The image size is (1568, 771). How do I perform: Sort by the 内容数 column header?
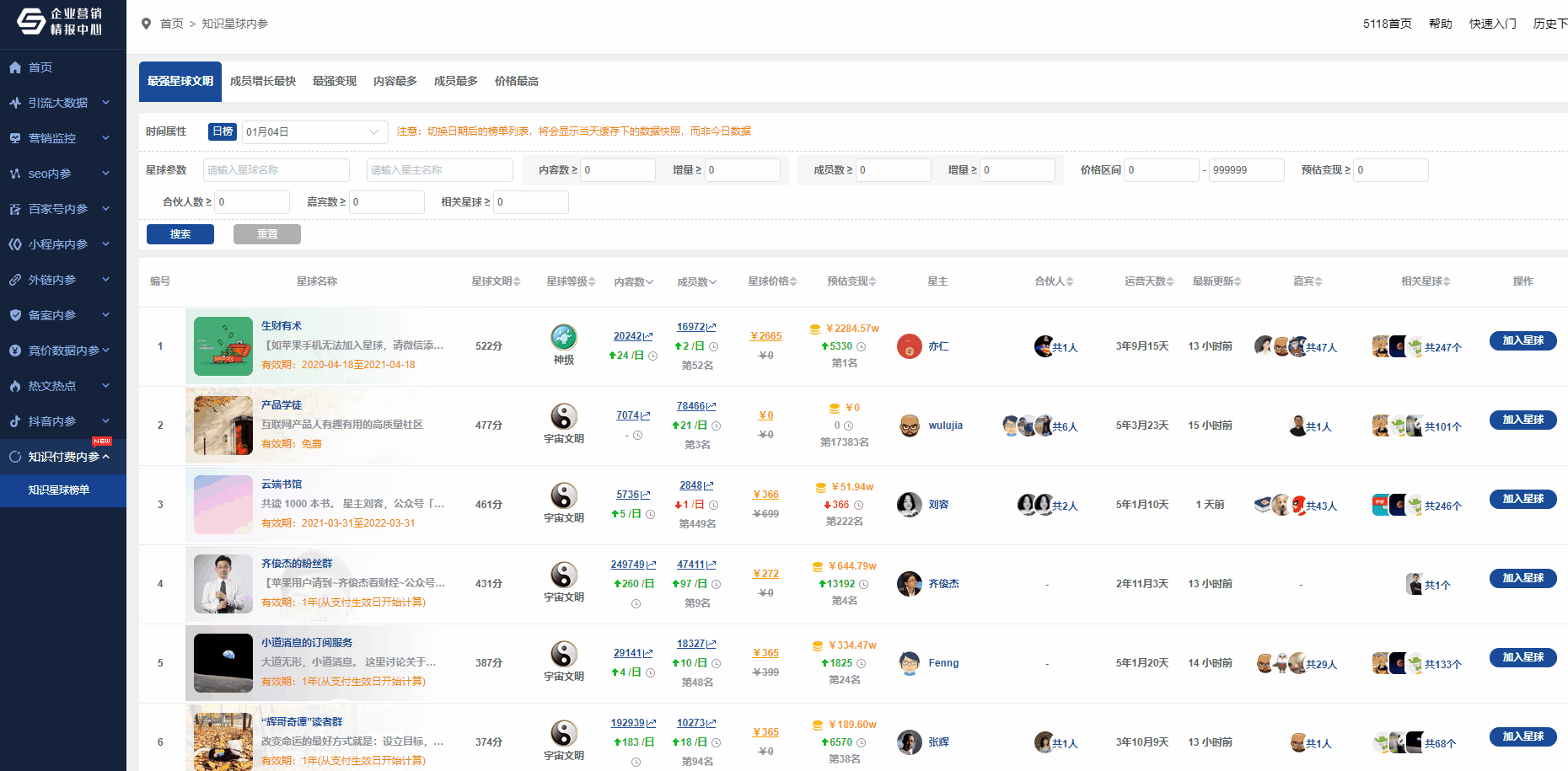[x=634, y=281]
